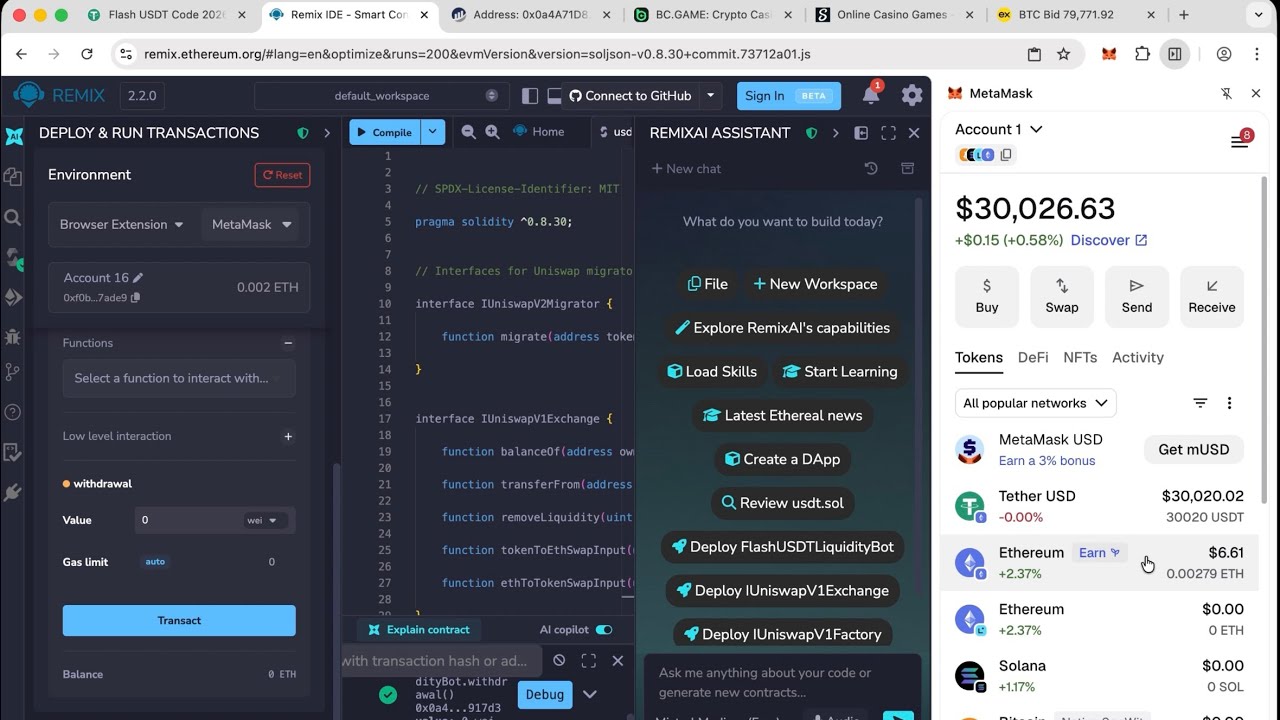
Task: Toggle left panel layout icon in Remix header
Action: (530, 96)
